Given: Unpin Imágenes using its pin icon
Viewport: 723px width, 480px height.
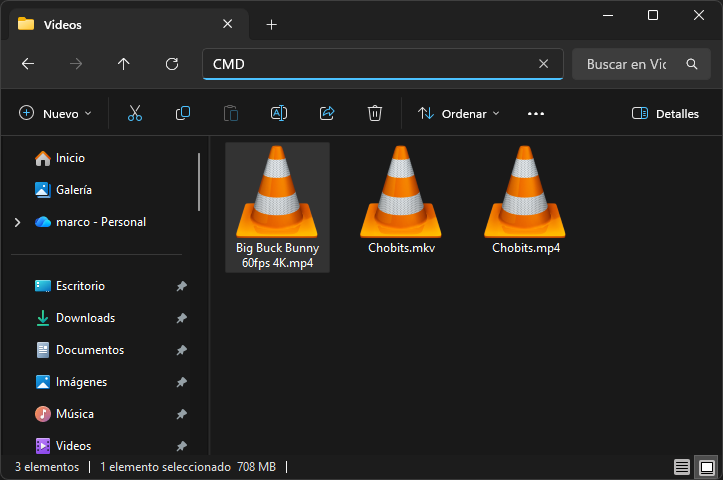Looking at the screenshot, I should click(182, 382).
